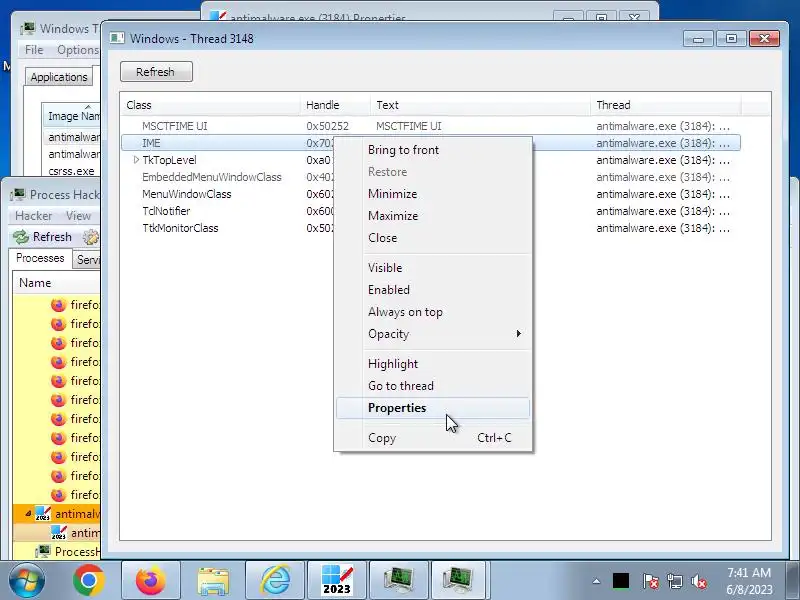This screenshot has width=800, height=600.
Task: Choose Bring to front from context menu
Action: tap(433, 150)
